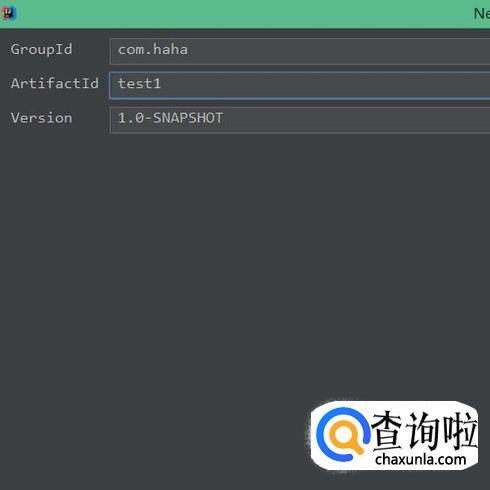The width and height of the screenshot is (490, 490).
Task: Place cursor in the test1 text
Action: (x=139, y=84)
